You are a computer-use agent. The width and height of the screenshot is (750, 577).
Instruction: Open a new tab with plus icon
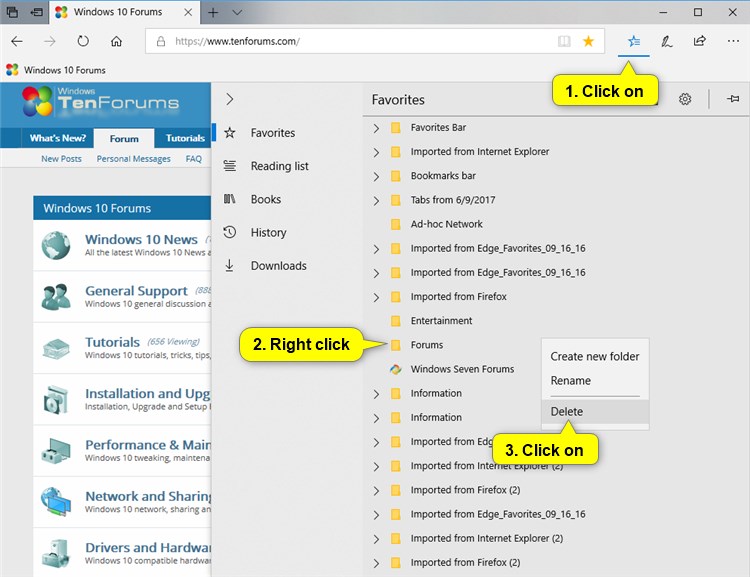click(213, 12)
